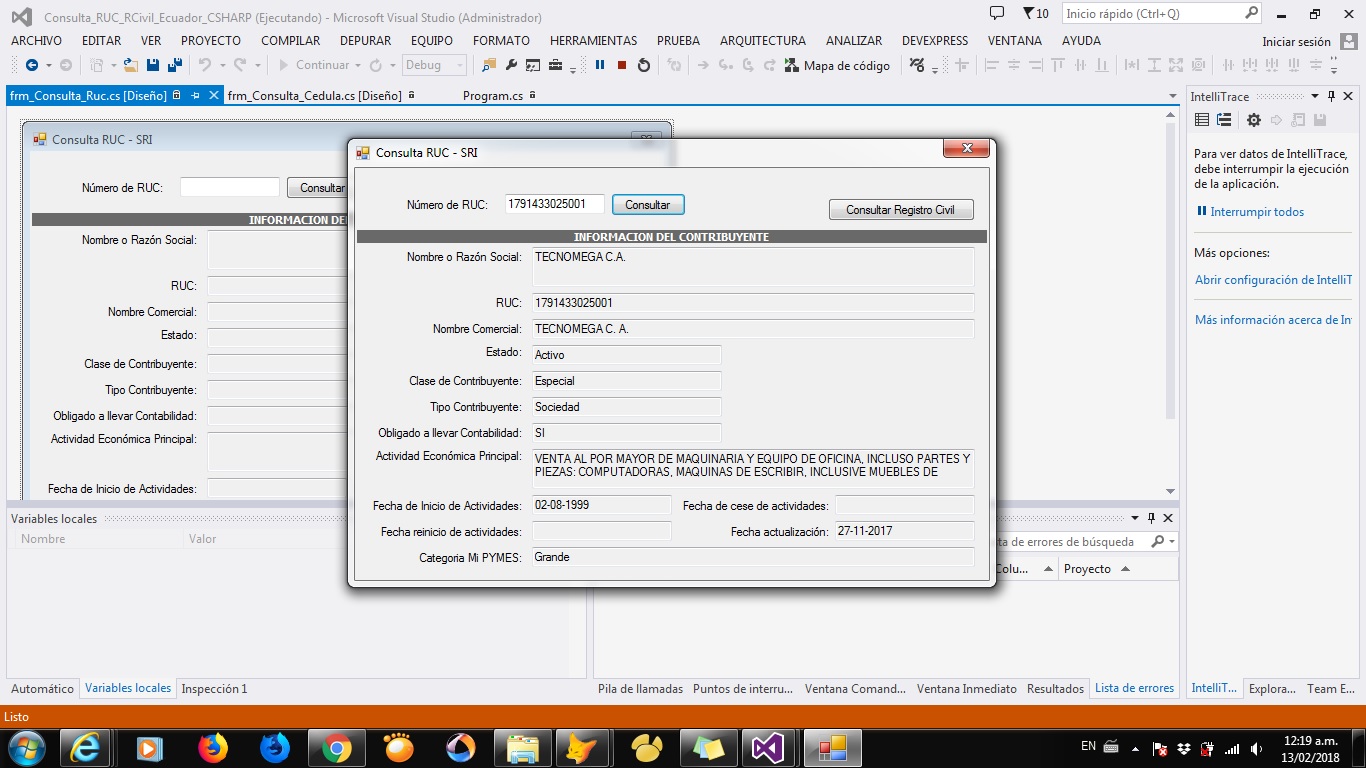Click Consultar Registro Civil button
The image size is (1366, 768).
click(x=901, y=210)
